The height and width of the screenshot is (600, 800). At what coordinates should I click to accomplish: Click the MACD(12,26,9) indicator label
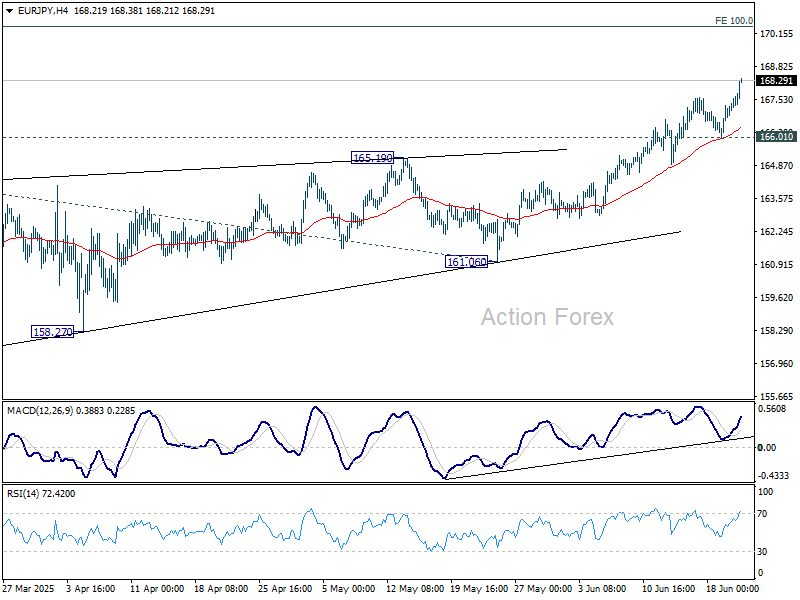pos(40,411)
